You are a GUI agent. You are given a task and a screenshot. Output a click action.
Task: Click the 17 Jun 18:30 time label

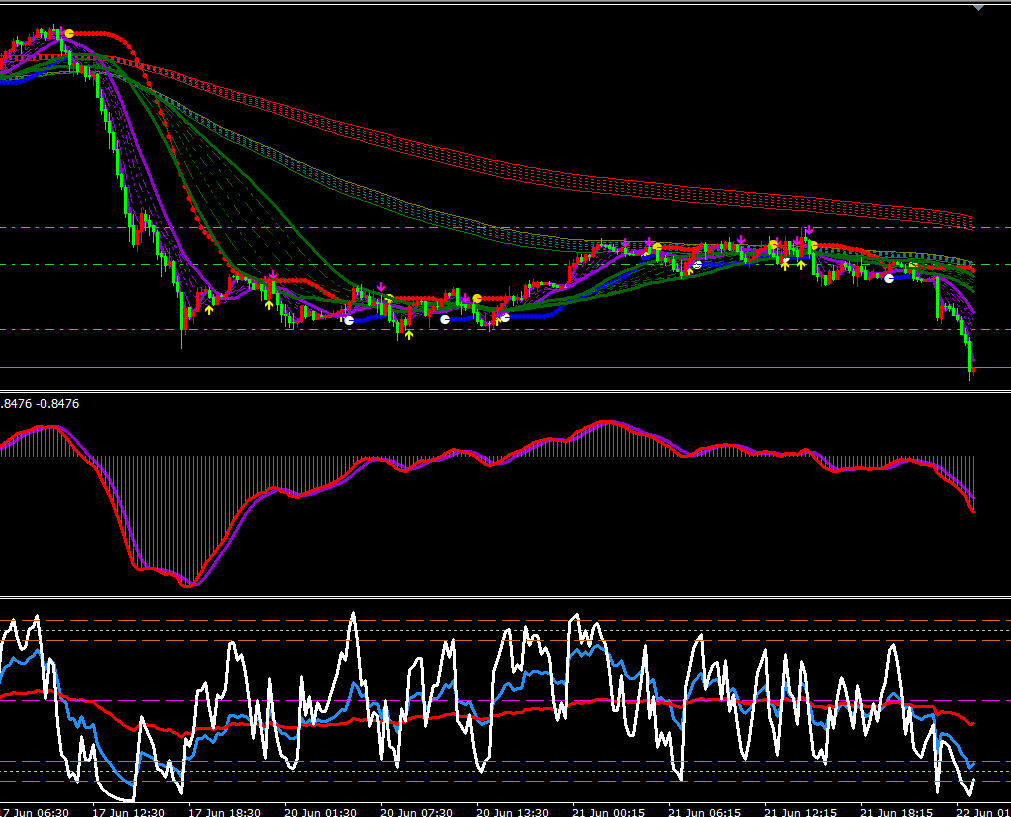(224, 812)
